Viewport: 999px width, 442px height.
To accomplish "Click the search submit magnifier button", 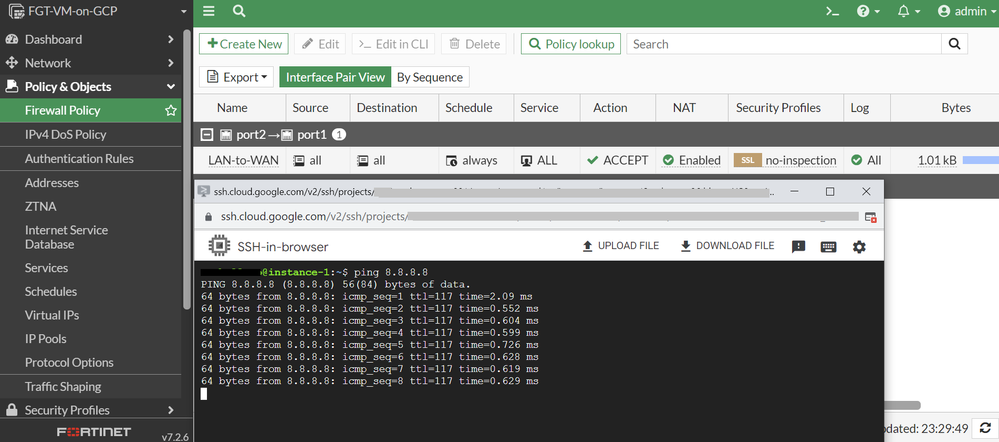I will [954, 44].
